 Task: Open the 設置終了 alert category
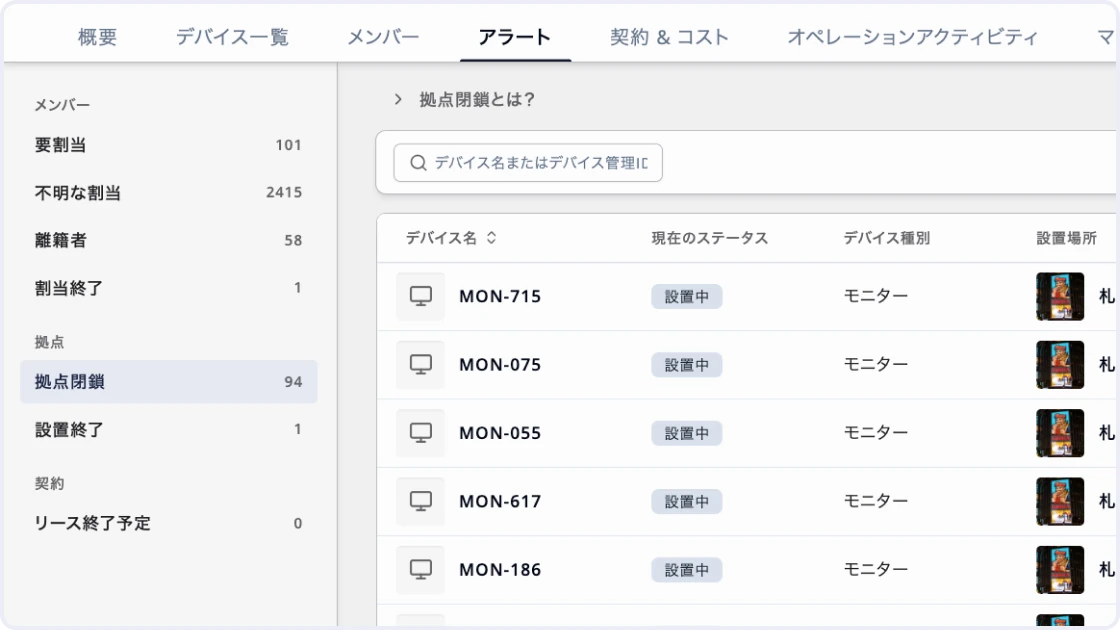(169, 429)
